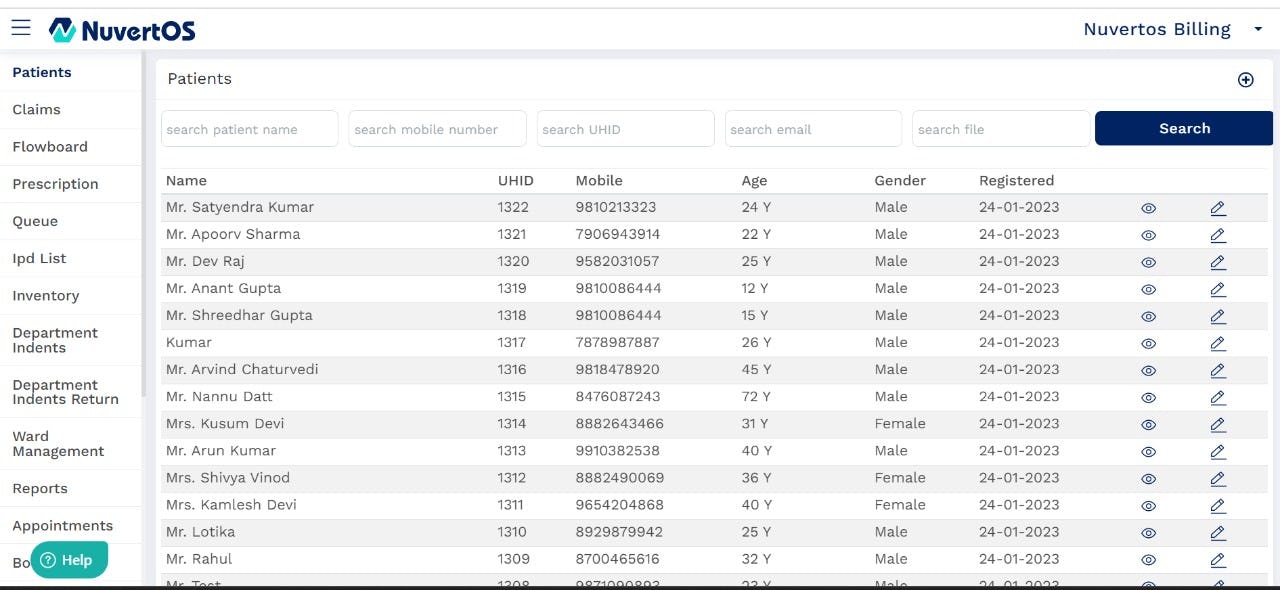Screen dimensions: 1280x590
Task: Click the search patient name field
Action: pyautogui.click(x=250, y=129)
